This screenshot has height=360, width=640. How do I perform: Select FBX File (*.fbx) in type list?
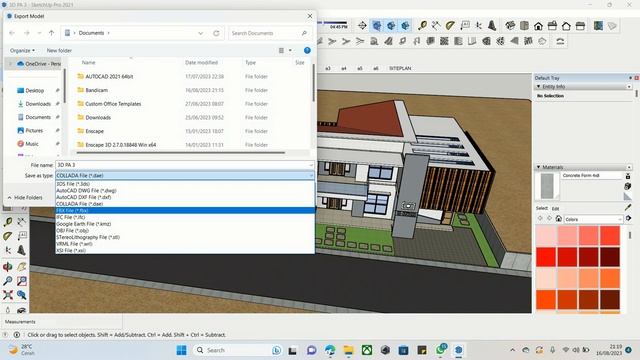point(185,211)
